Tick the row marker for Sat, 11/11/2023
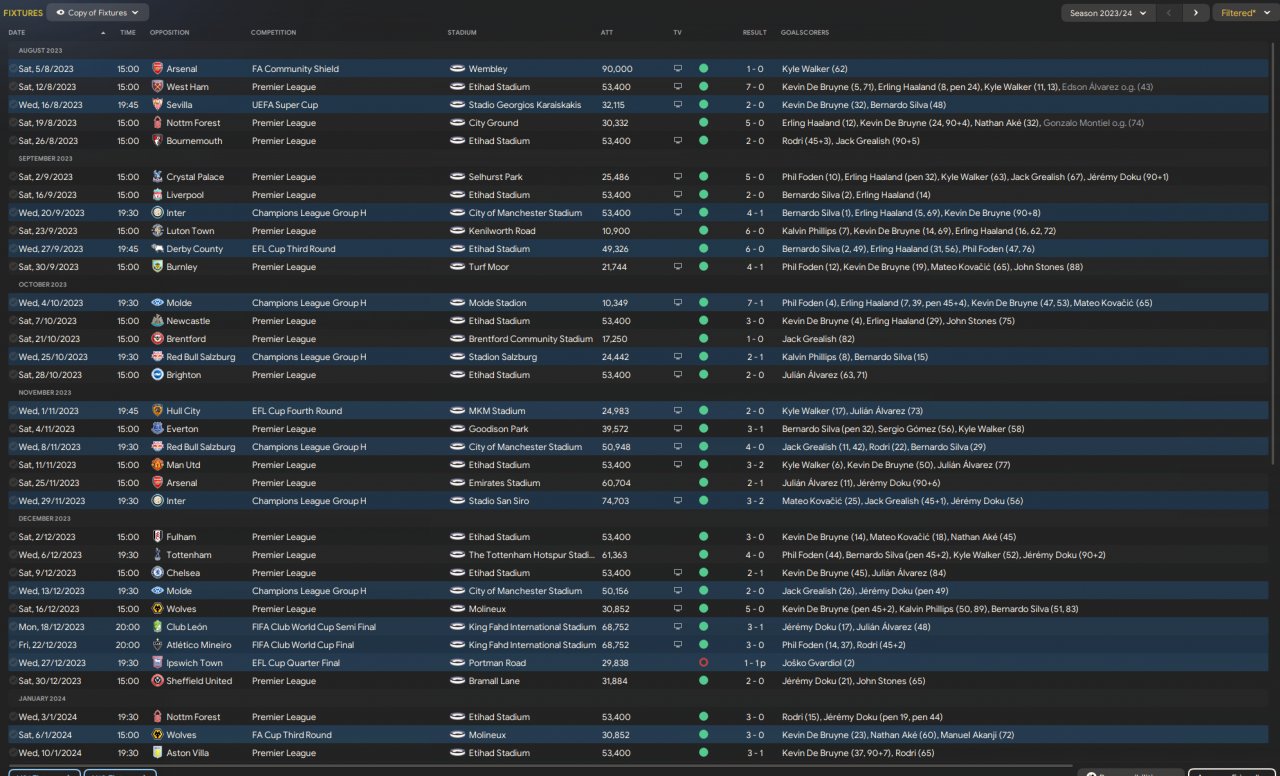Screen dimensions: 1280x776 click(x=13, y=465)
